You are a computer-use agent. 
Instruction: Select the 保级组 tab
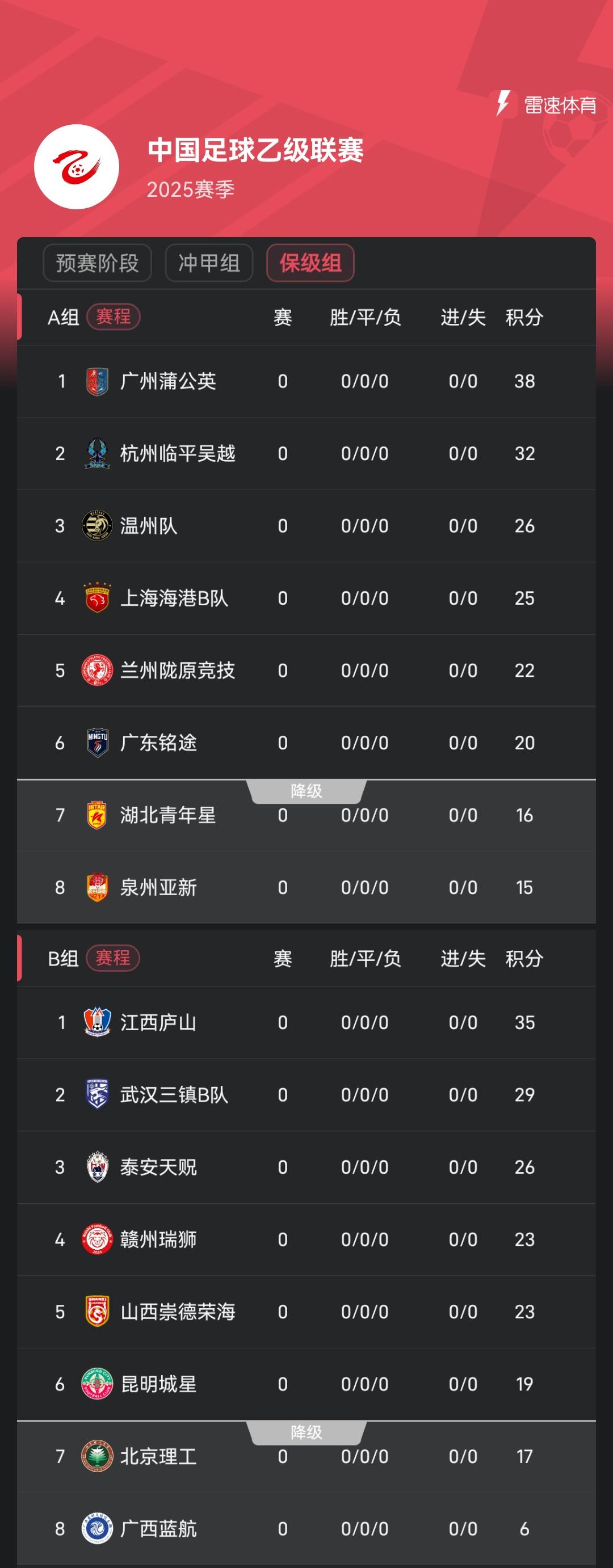pyautogui.click(x=310, y=263)
